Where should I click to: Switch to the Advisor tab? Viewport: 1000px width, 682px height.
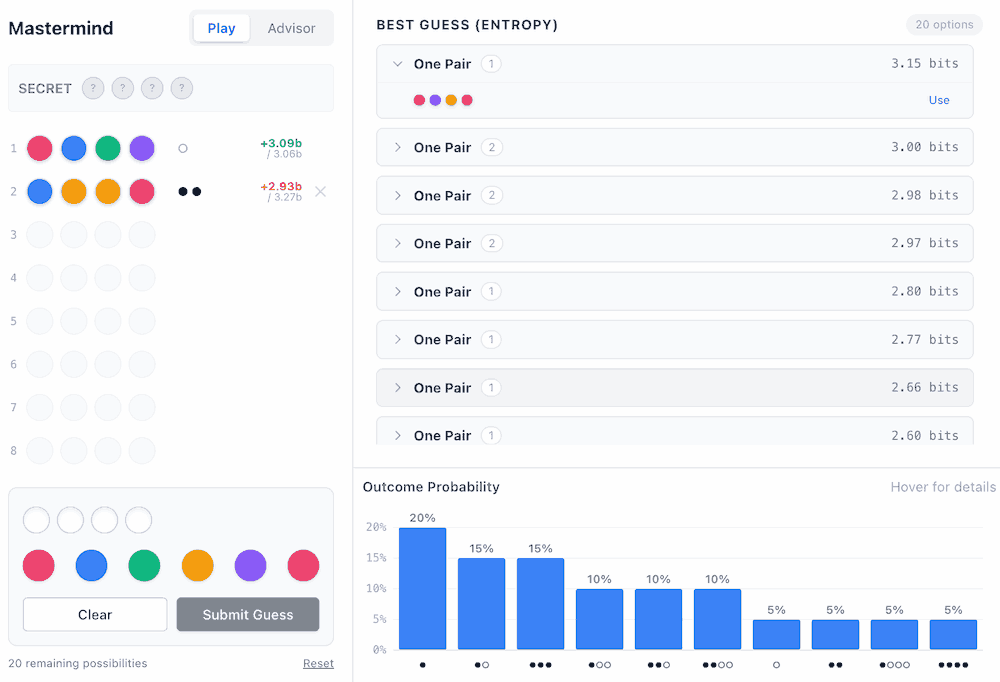[x=292, y=28]
